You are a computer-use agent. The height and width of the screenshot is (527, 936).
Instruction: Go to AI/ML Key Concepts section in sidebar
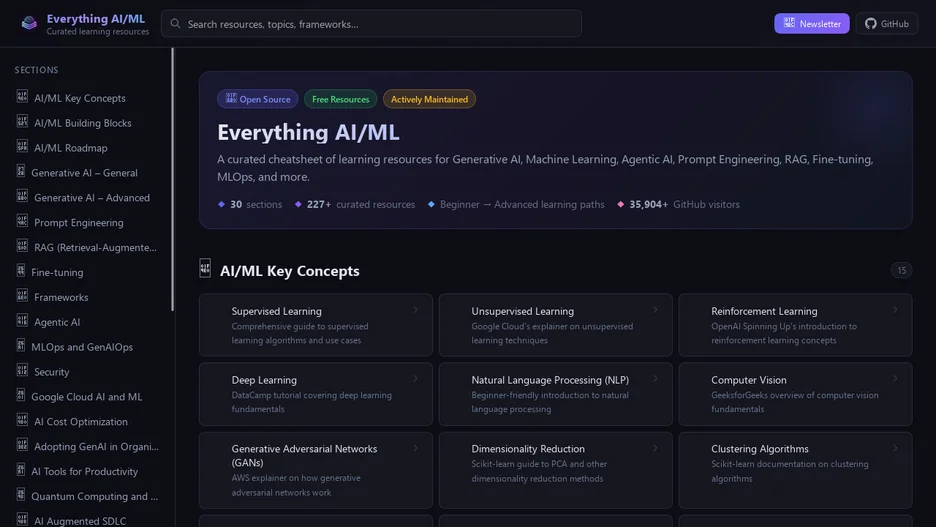(88, 98)
